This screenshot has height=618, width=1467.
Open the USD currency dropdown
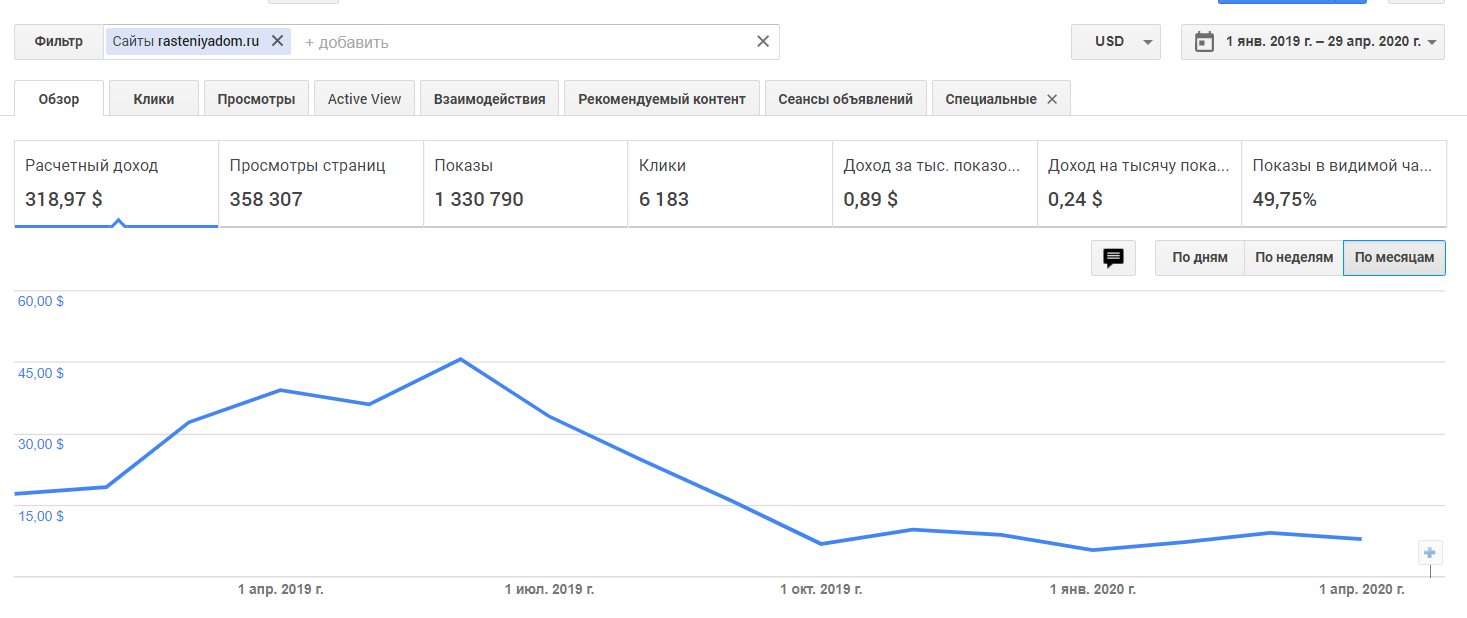pyautogui.click(x=1116, y=42)
